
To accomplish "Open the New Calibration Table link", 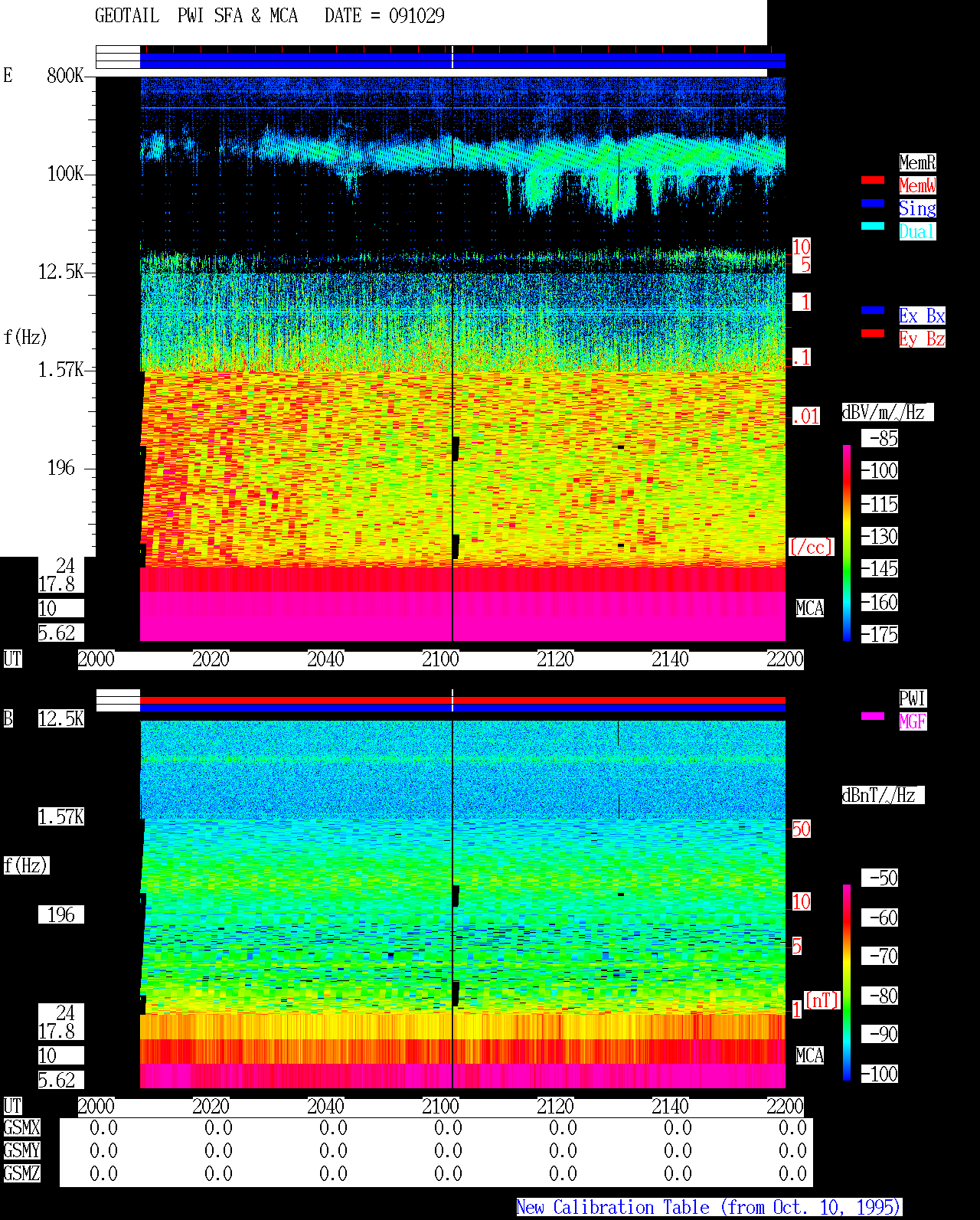I will tap(709, 1207).
